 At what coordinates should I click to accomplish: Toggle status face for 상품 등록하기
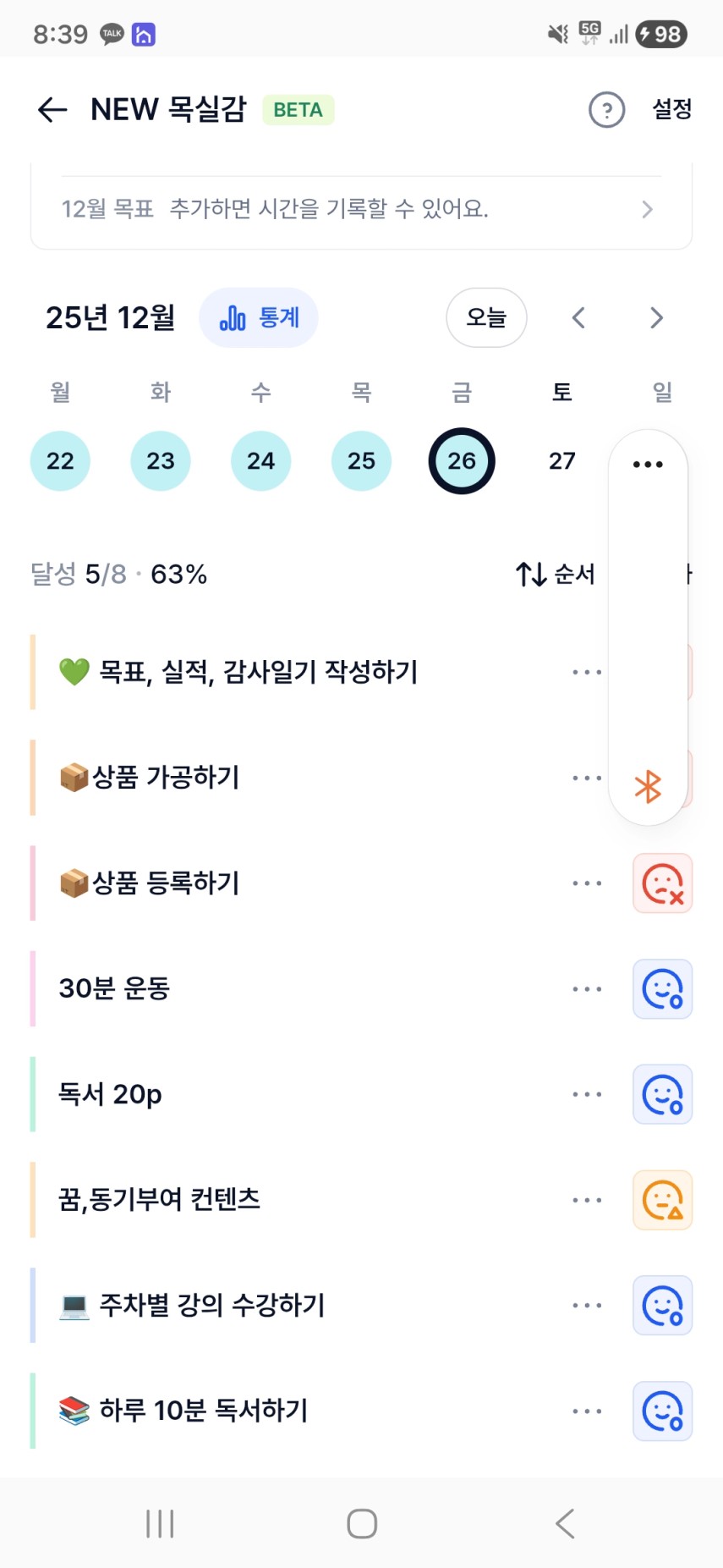pos(663,883)
